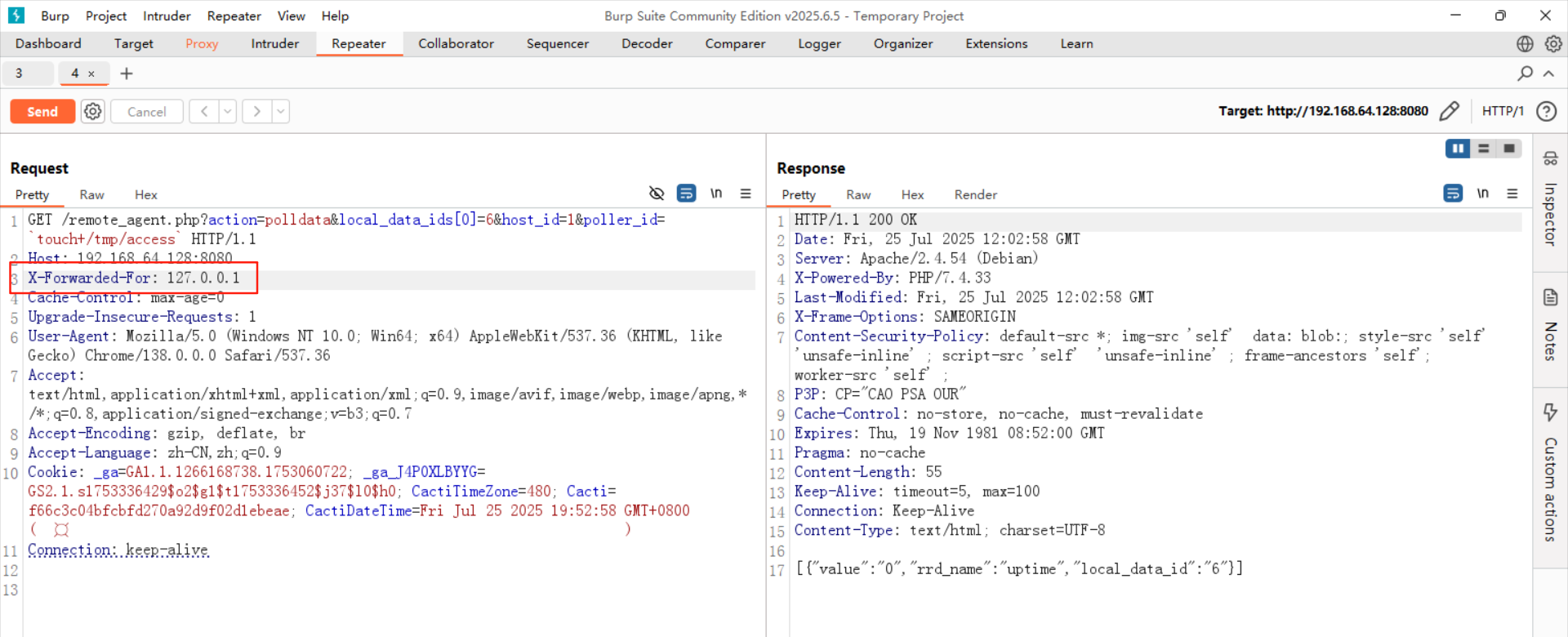Click the Burp Suite logo icon

tap(16, 16)
